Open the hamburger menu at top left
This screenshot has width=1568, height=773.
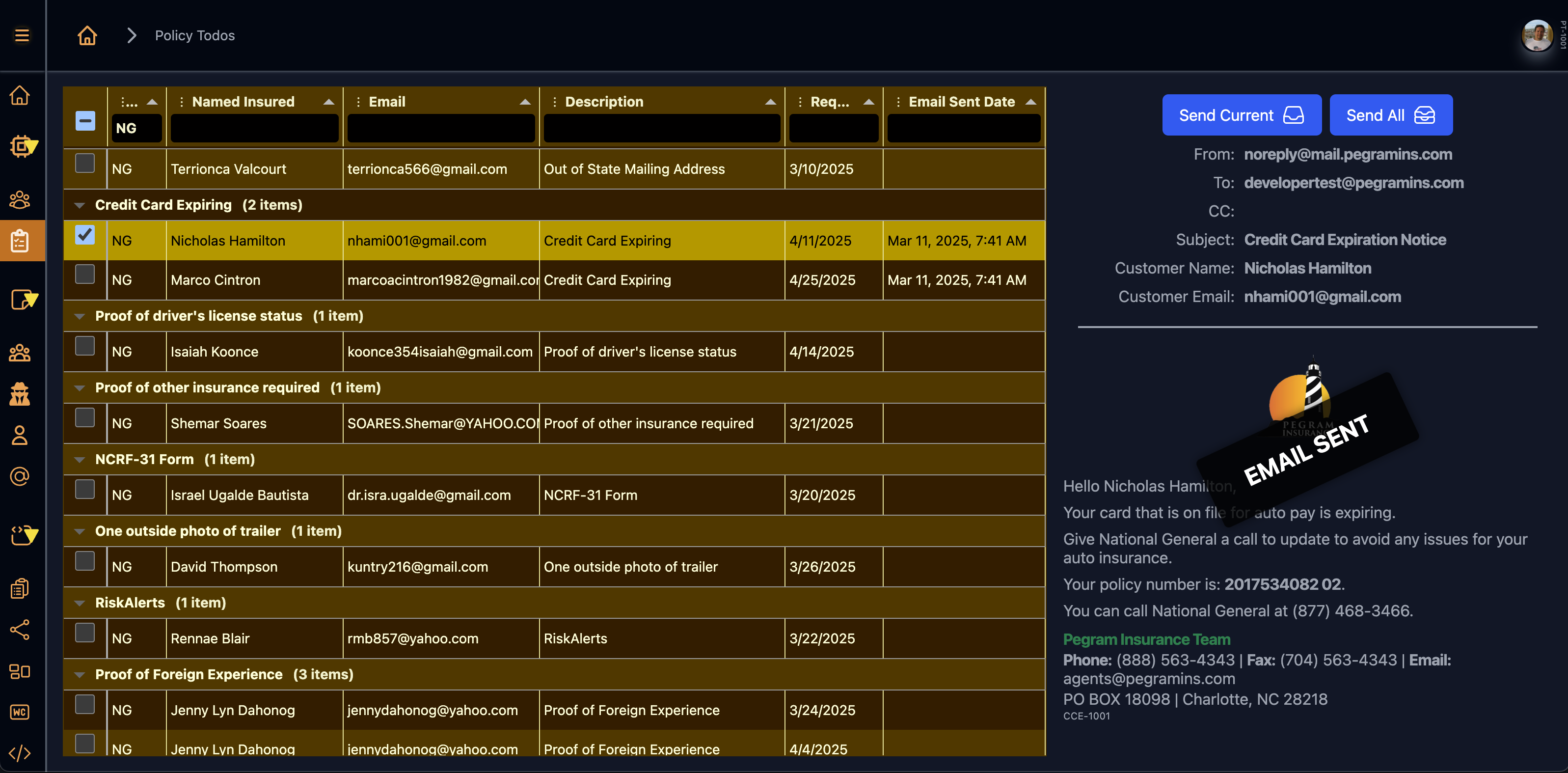pos(22,35)
